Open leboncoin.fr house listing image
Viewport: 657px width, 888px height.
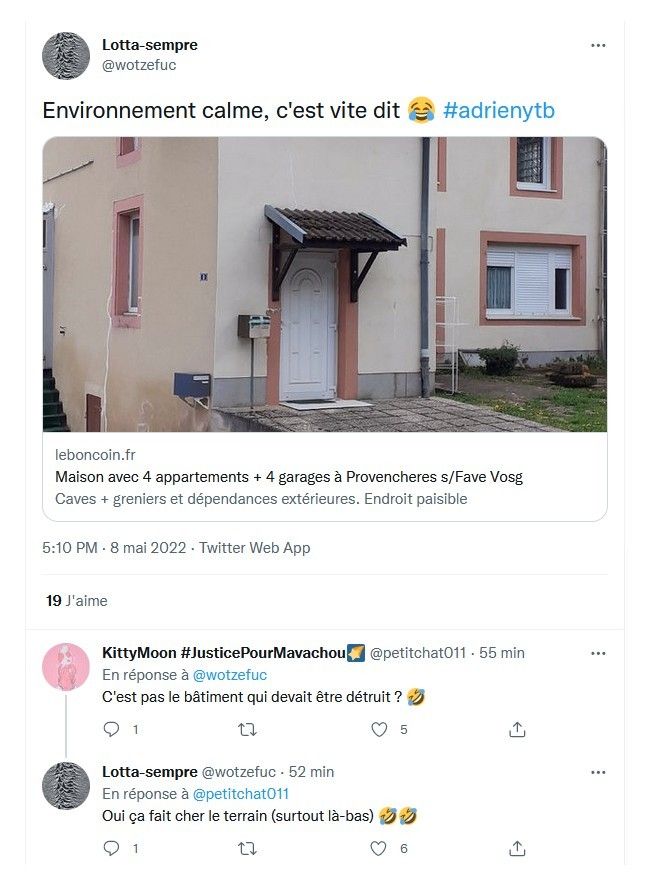point(325,284)
